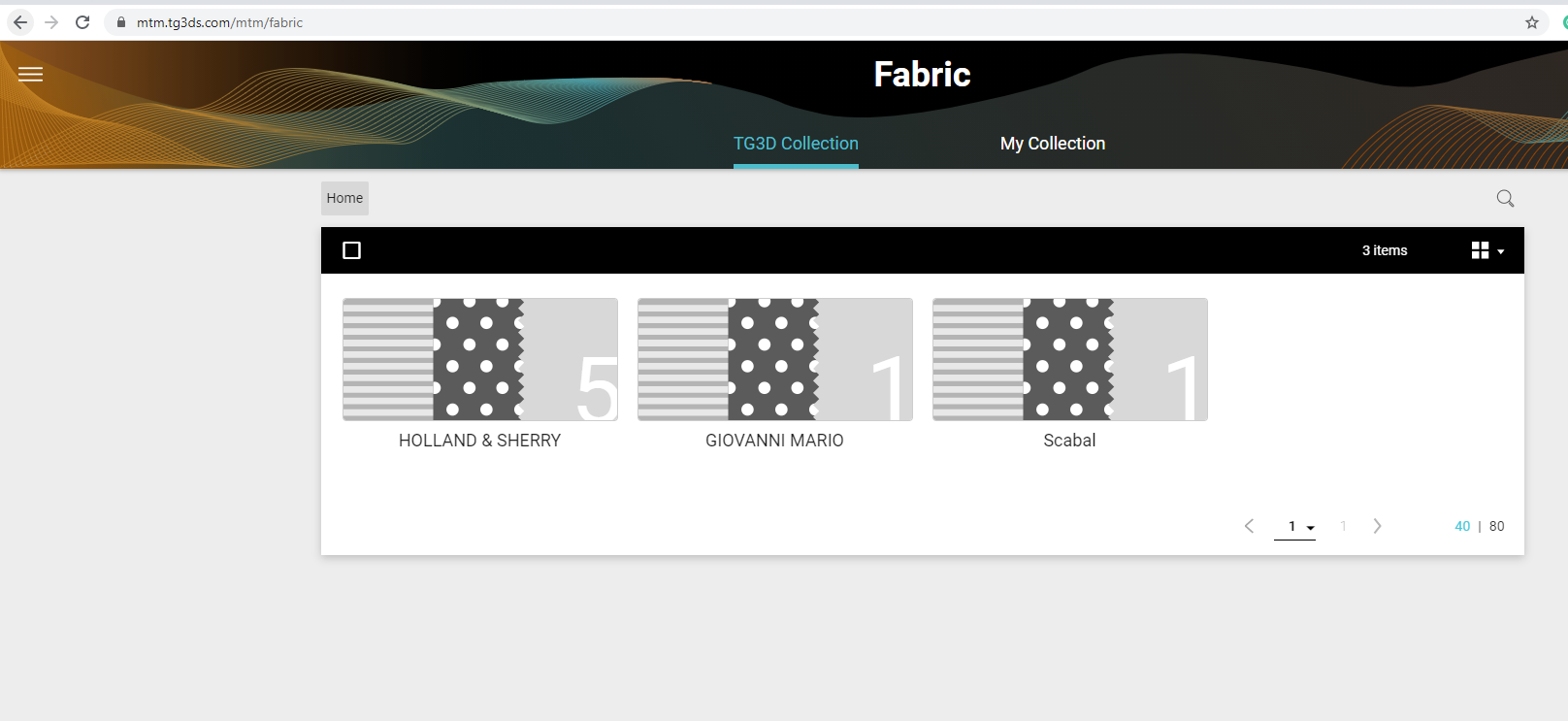Go to next page chevron
Viewport: 1568px width, 721px height.
coord(1377,526)
